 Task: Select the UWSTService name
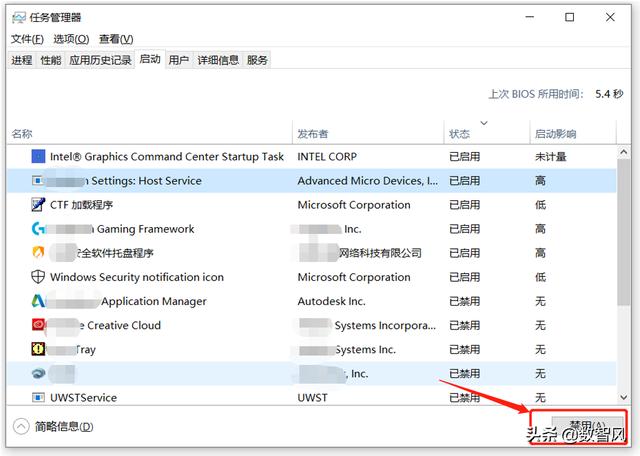pyautogui.click(x=83, y=398)
